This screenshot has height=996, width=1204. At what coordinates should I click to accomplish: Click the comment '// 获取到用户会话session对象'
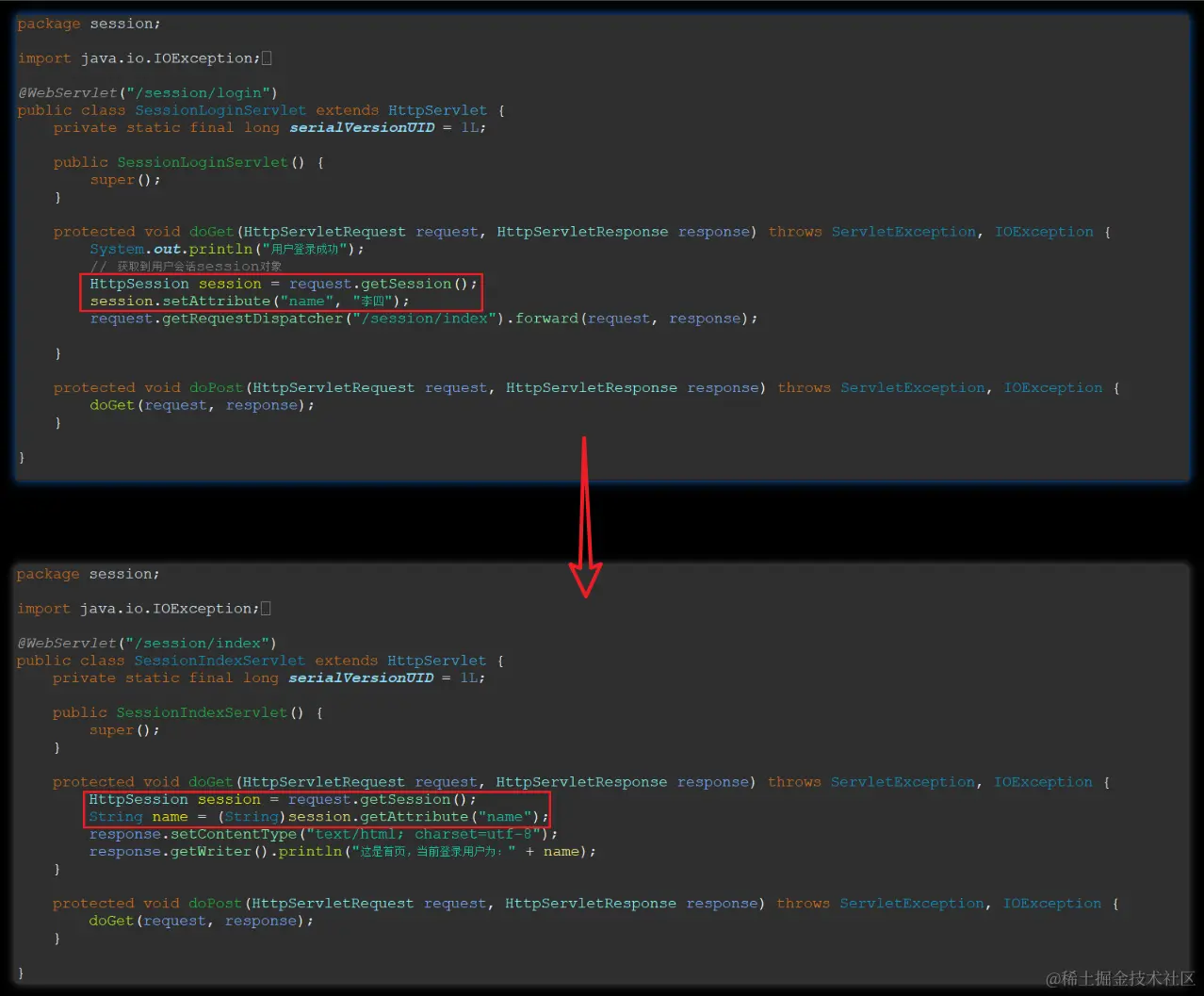186,267
